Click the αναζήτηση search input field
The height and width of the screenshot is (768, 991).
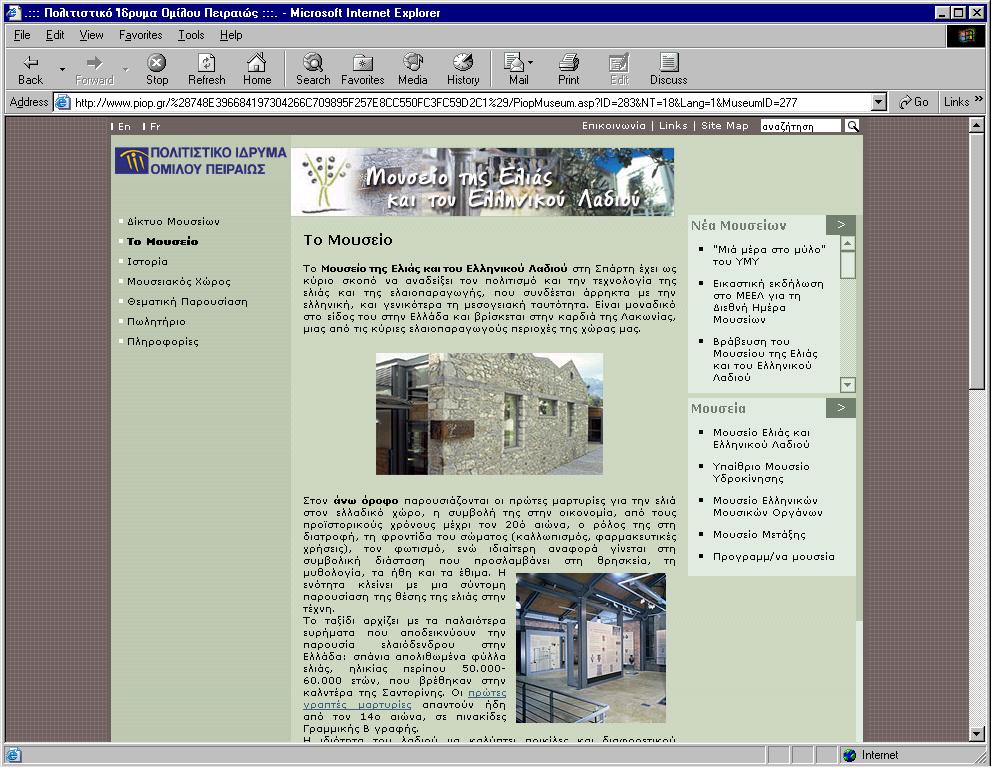tap(801, 126)
